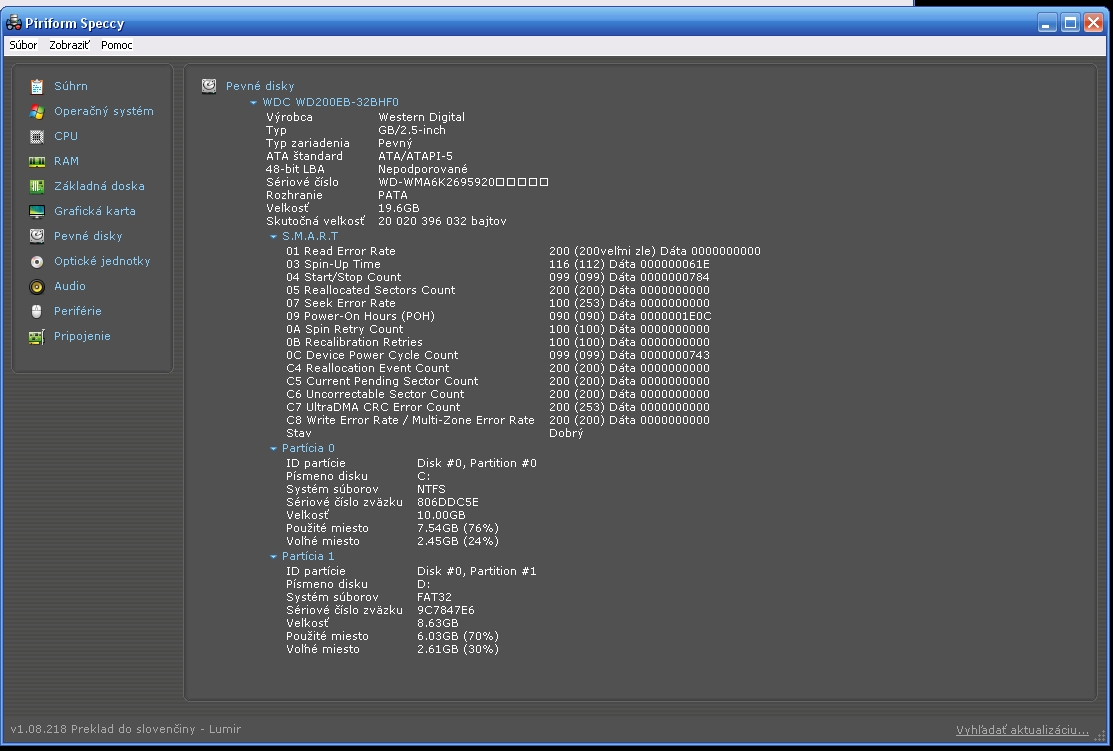This screenshot has height=751, width=1113.
Task: Open the Pomoc menu
Action: point(116,45)
